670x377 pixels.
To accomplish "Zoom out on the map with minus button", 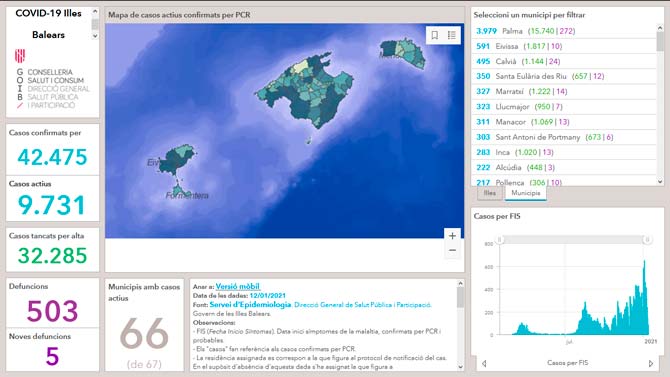I will click(x=452, y=250).
